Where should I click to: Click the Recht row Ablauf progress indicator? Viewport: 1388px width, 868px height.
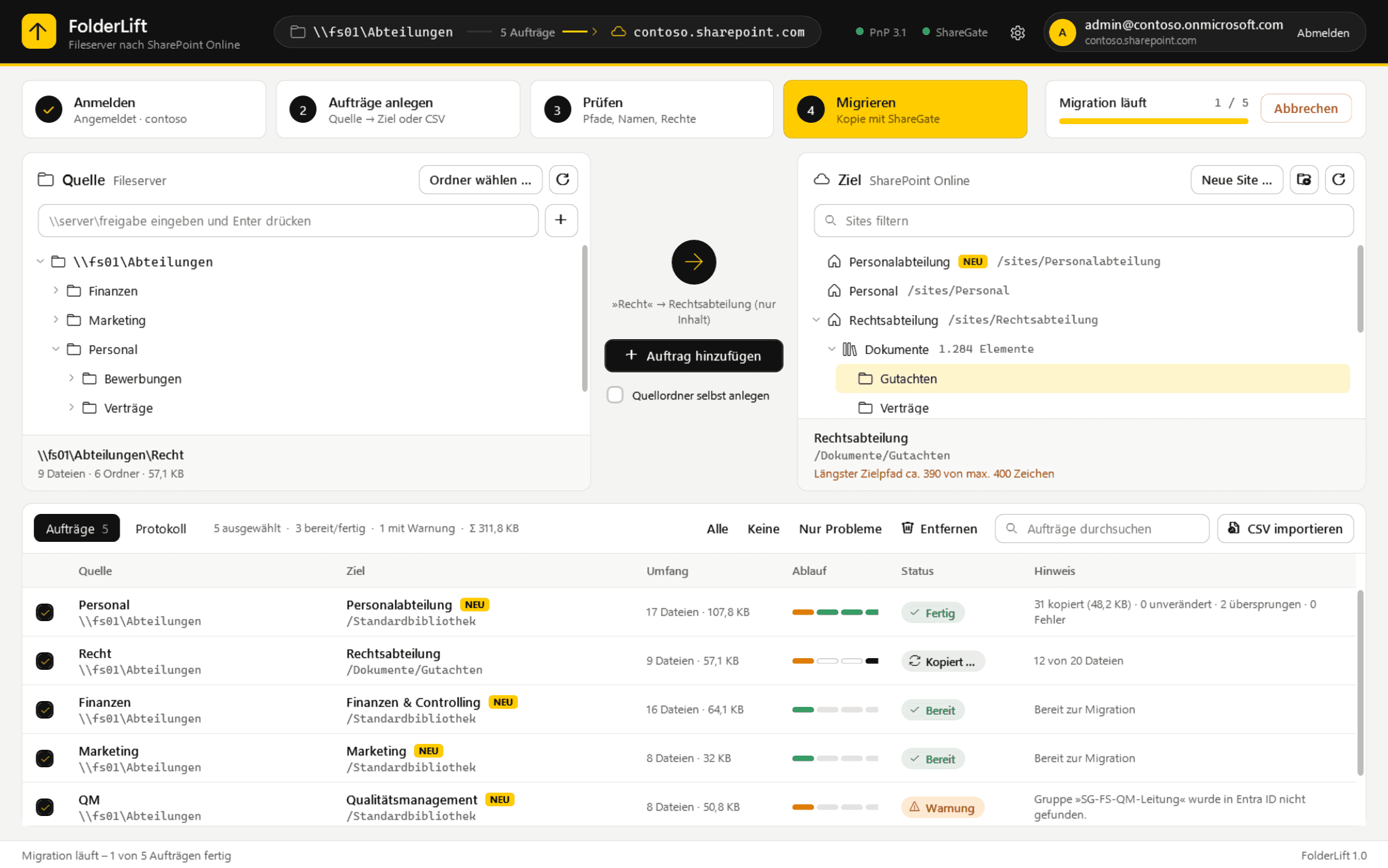[835, 661]
